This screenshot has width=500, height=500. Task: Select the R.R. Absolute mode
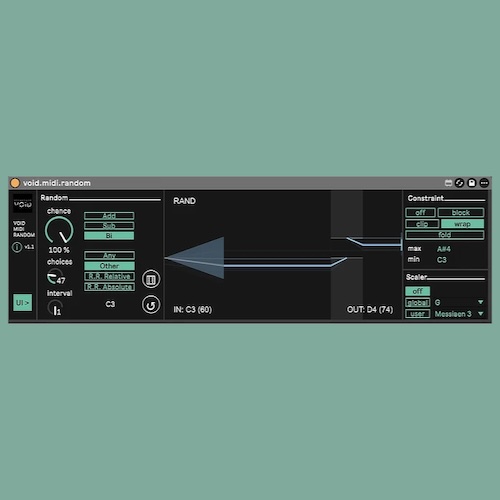click(x=109, y=287)
